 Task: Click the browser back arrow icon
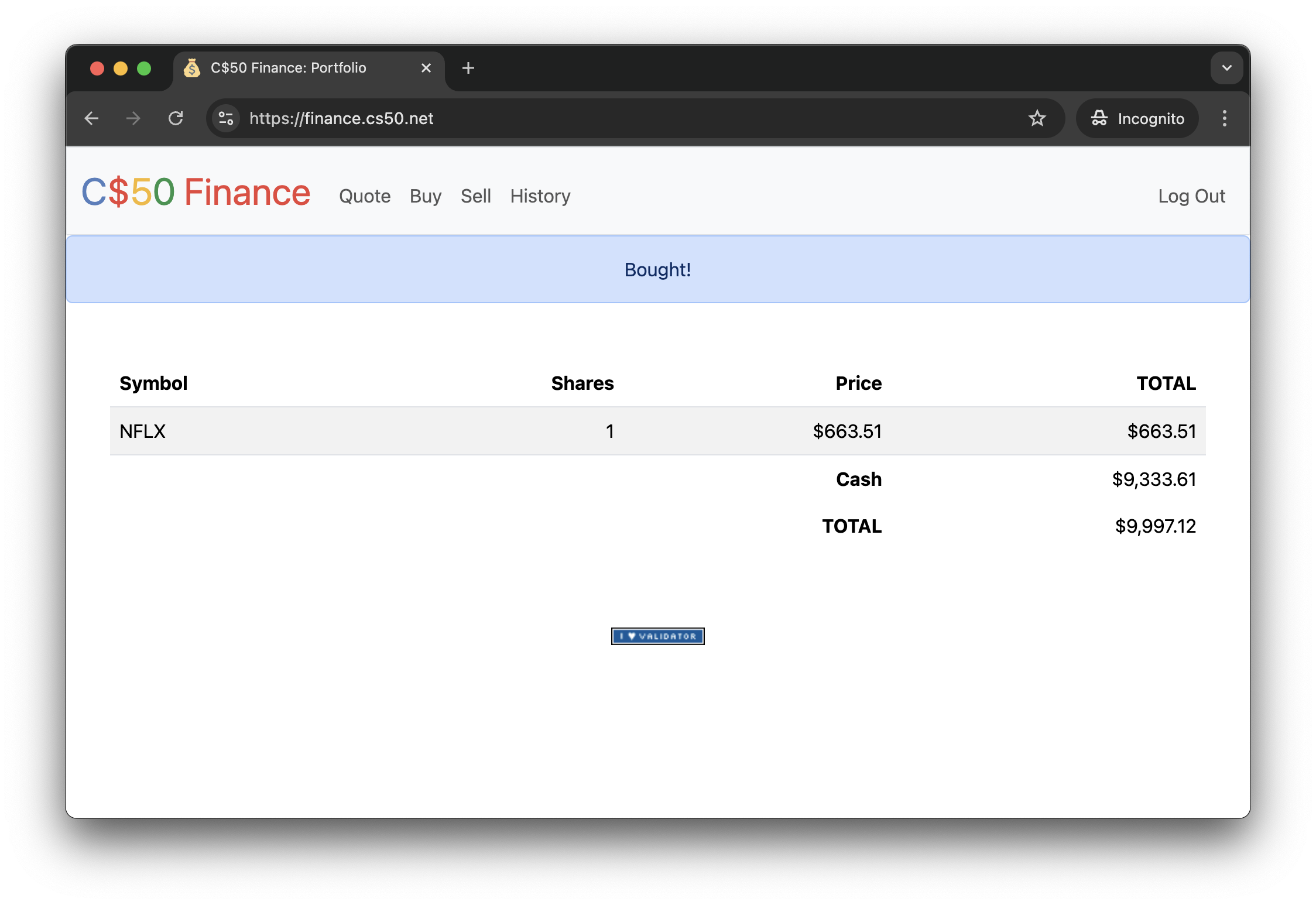(x=92, y=118)
